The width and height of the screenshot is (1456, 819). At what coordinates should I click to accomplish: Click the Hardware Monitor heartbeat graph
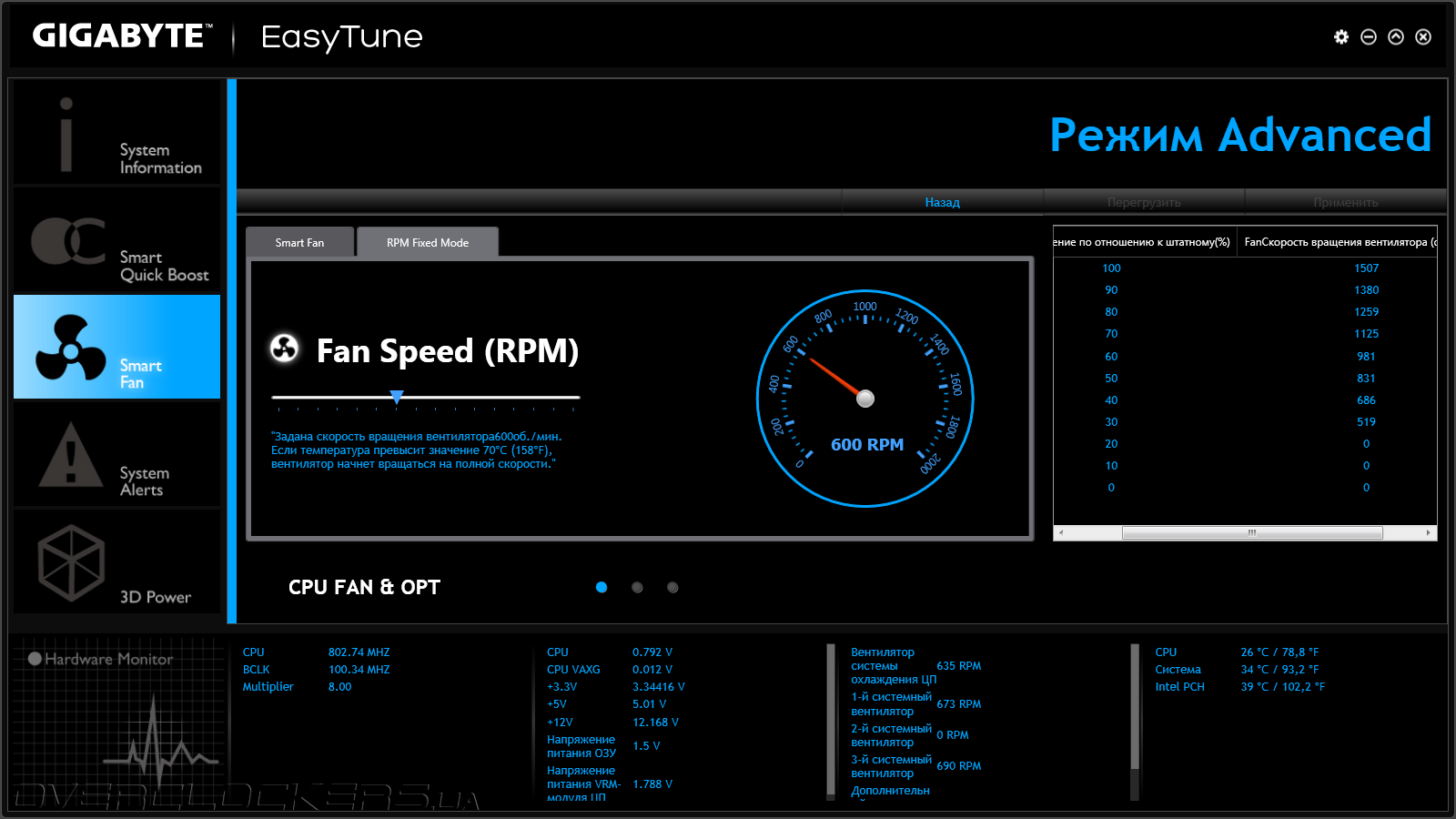[160, 742]
